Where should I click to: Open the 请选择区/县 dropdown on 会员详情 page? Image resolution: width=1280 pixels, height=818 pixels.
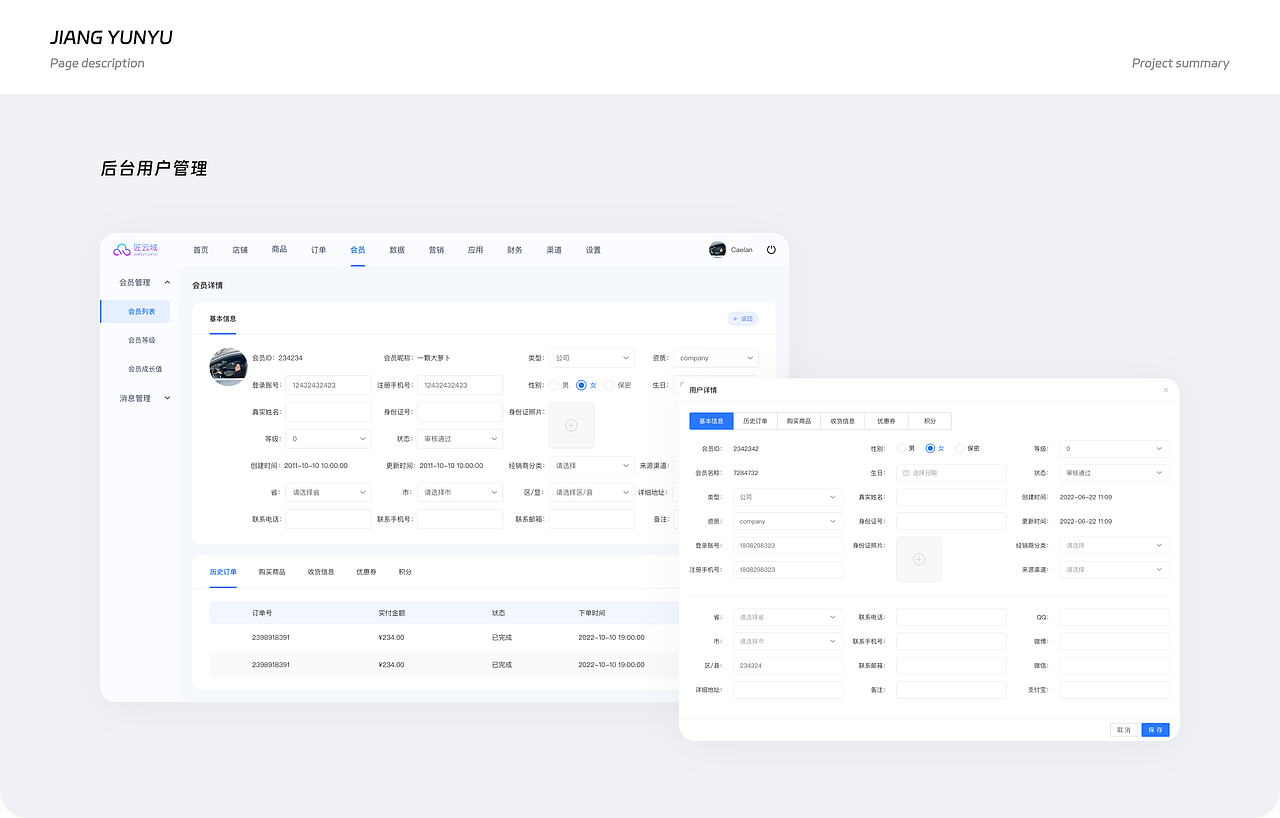tap(591, 493)
